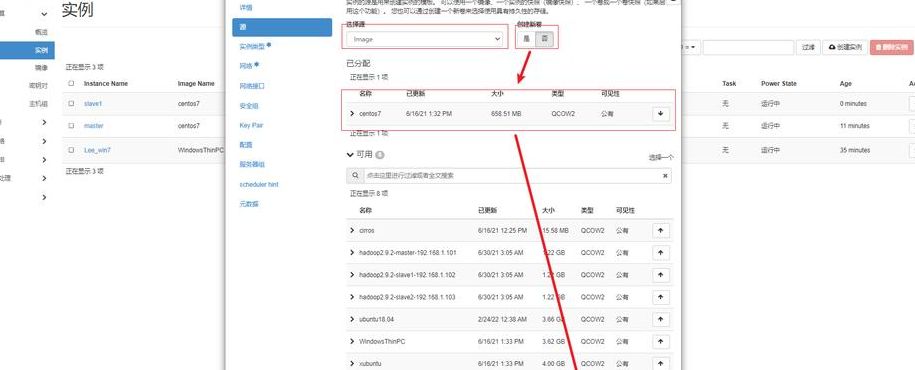Viewport: 915px width, 370px height.
Task: Click the red 删除实例 delete instances button
Action: (x=891, y=47)
